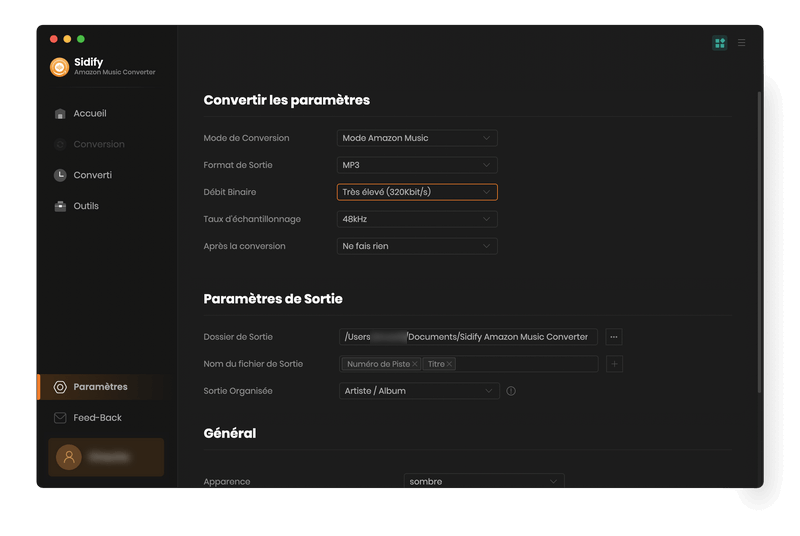Open Outils in the sidebar

point(86,206)
